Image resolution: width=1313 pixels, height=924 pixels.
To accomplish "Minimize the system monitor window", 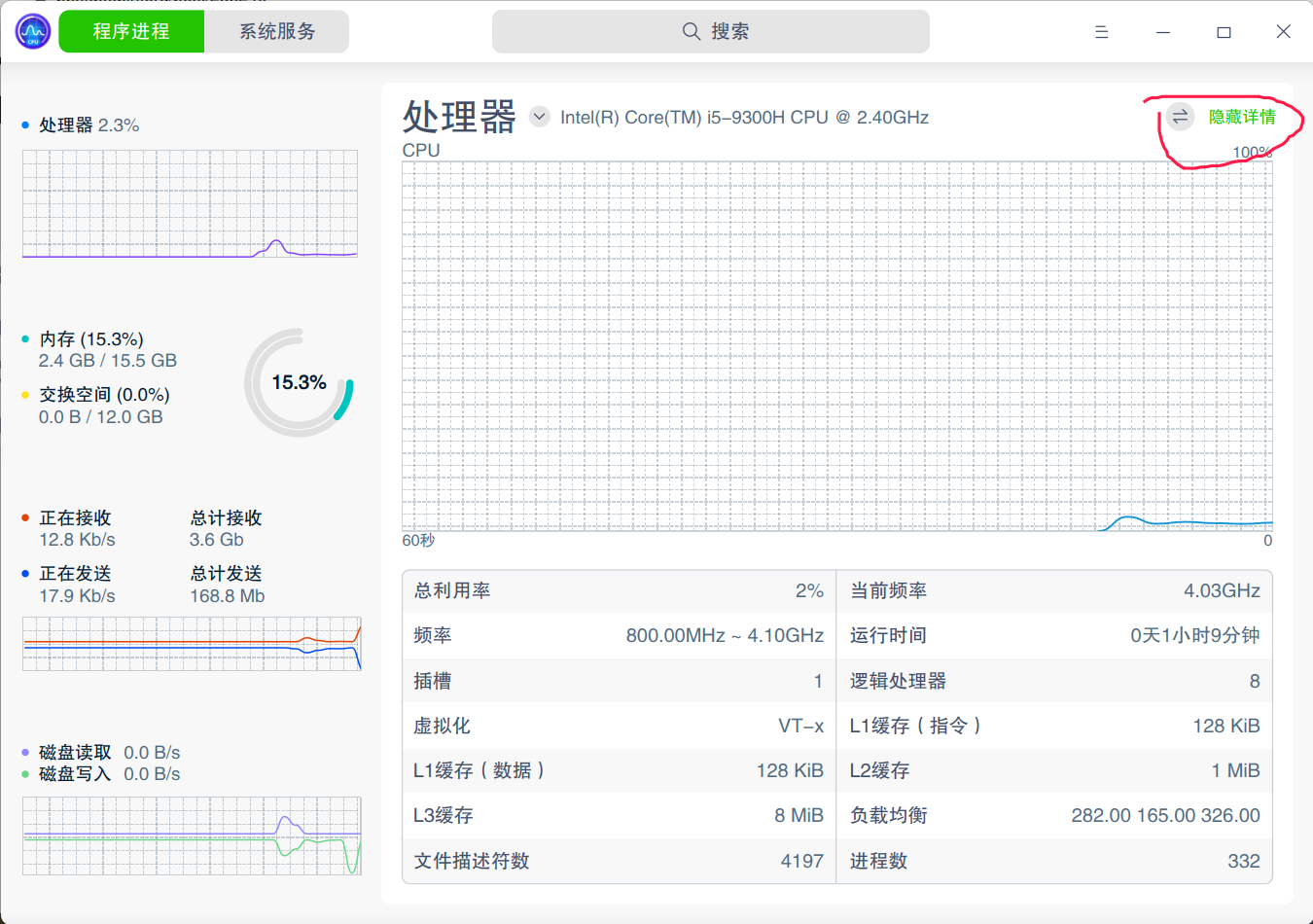I will (x=1162, y=32).
